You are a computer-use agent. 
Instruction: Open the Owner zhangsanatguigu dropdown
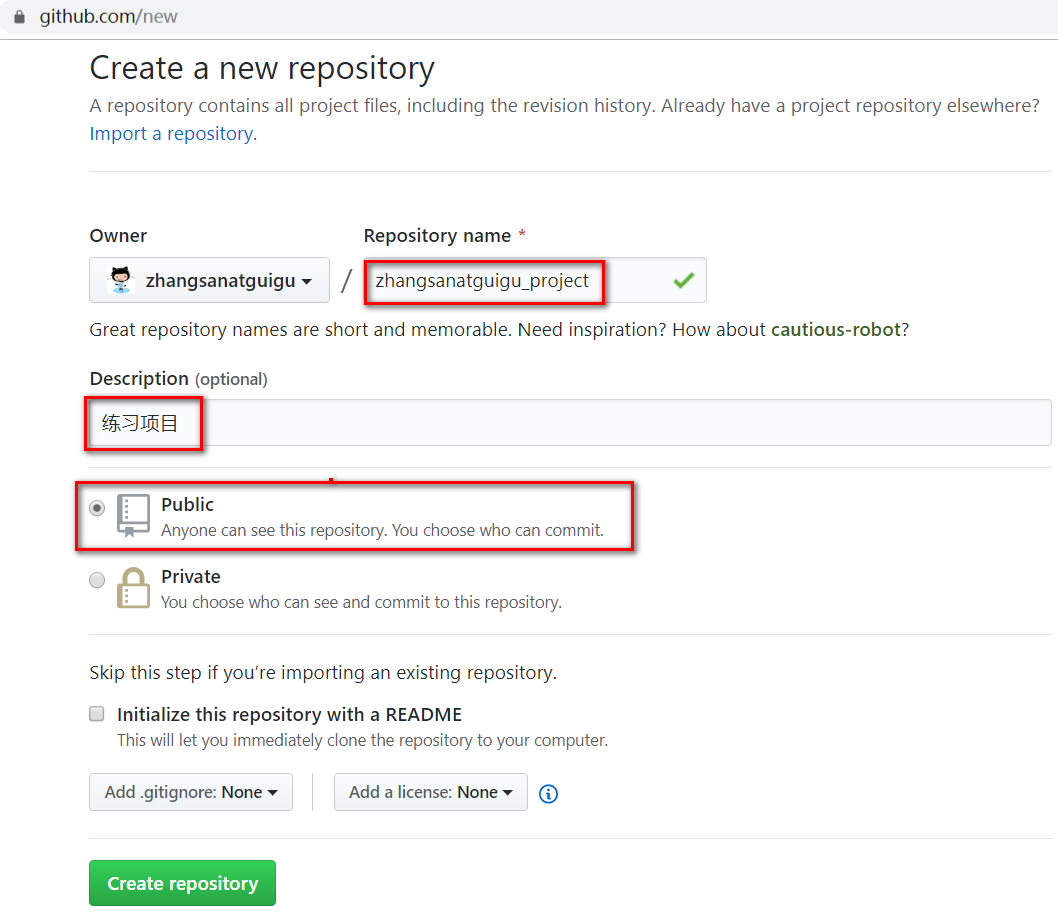tap(210, 281)
